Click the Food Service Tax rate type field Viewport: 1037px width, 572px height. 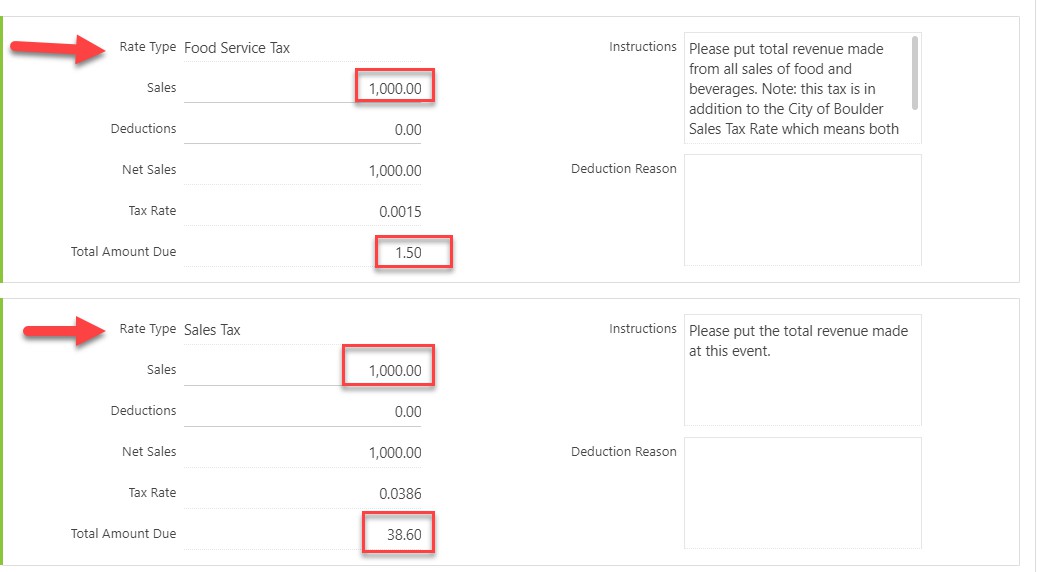(x=303, y=48)
